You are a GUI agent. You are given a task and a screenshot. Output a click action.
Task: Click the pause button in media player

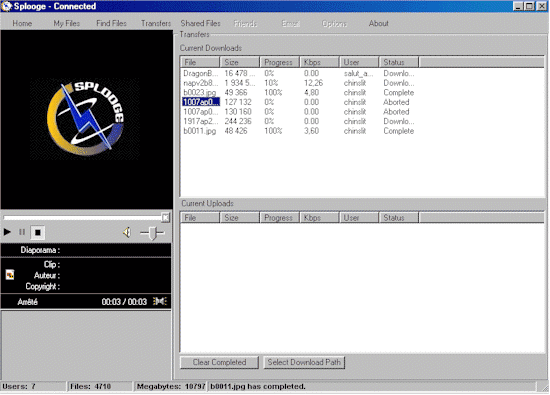[22, 232]
